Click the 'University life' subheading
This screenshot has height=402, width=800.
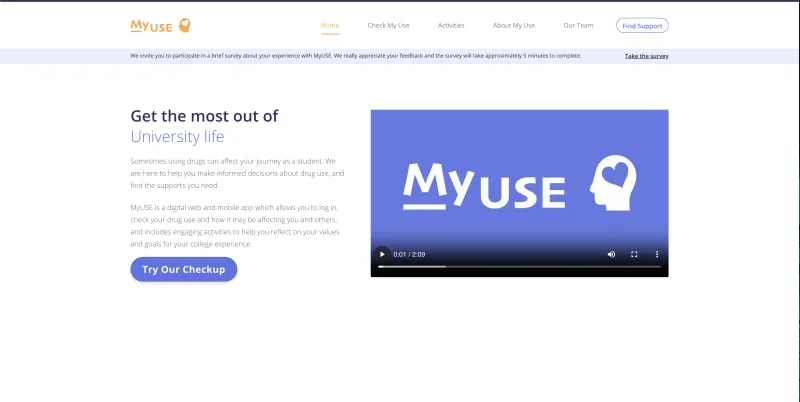tap(177, 137)
